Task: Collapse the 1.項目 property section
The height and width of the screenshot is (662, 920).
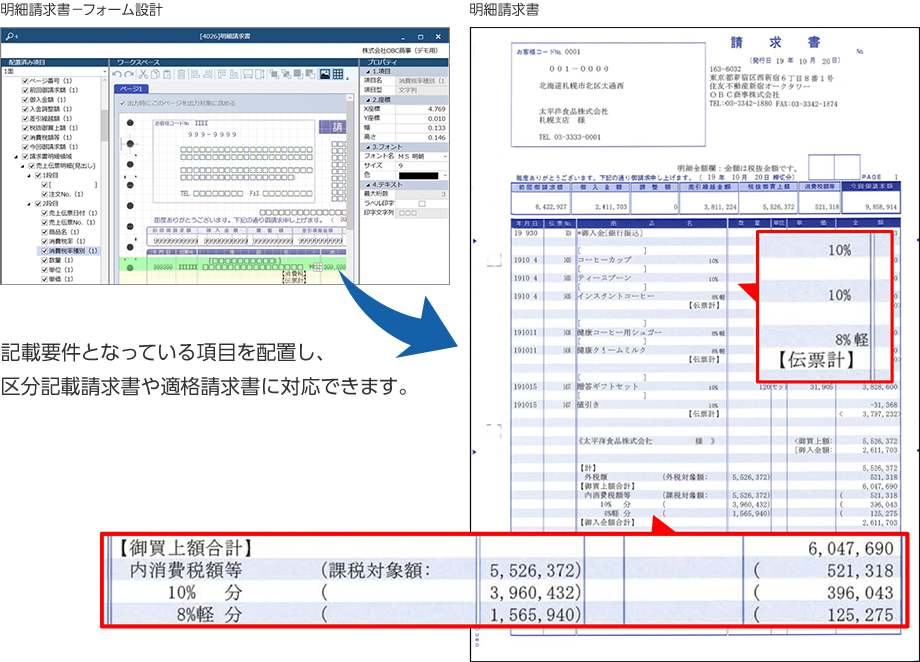Action: [367, 72]
